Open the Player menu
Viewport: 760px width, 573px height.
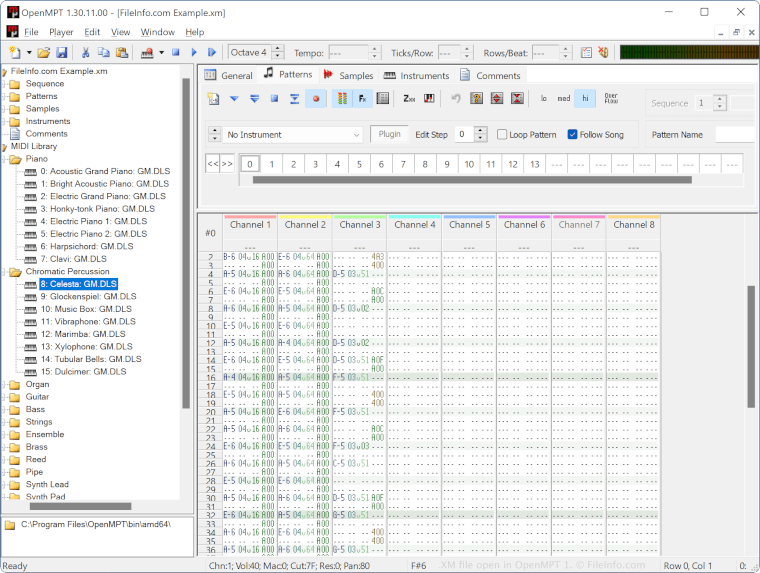61,32
